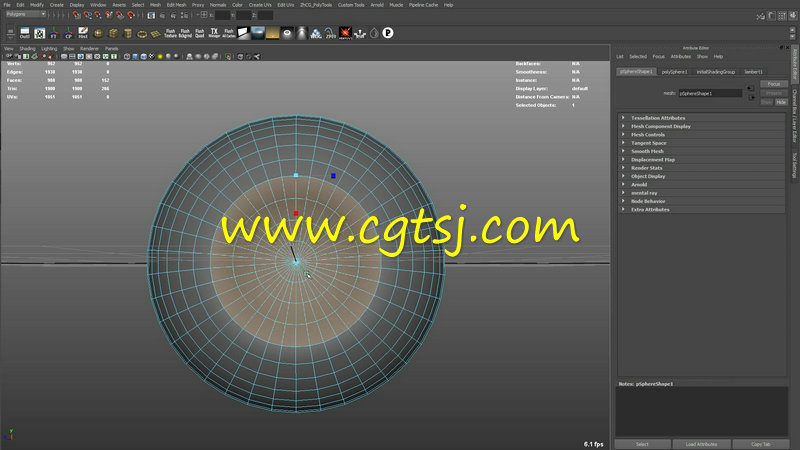Switch to lambert1 tab
The width and height of the screenshot is (800, 450).
(754, 72)
